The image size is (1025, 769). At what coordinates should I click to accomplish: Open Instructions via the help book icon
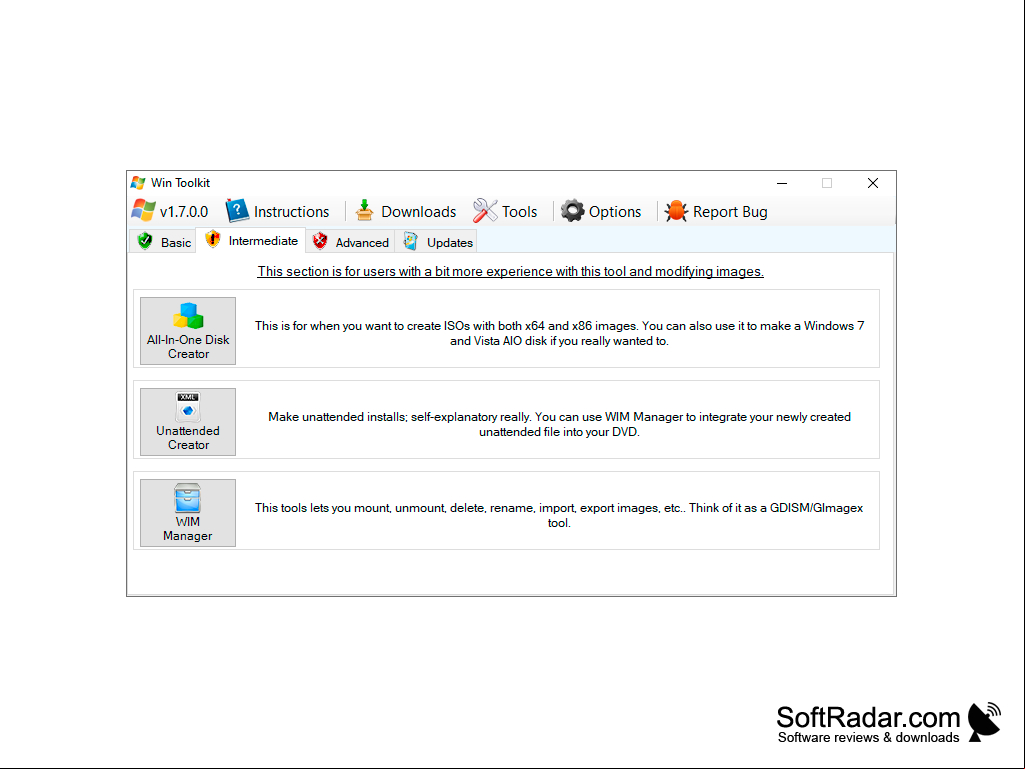[237, 211]
